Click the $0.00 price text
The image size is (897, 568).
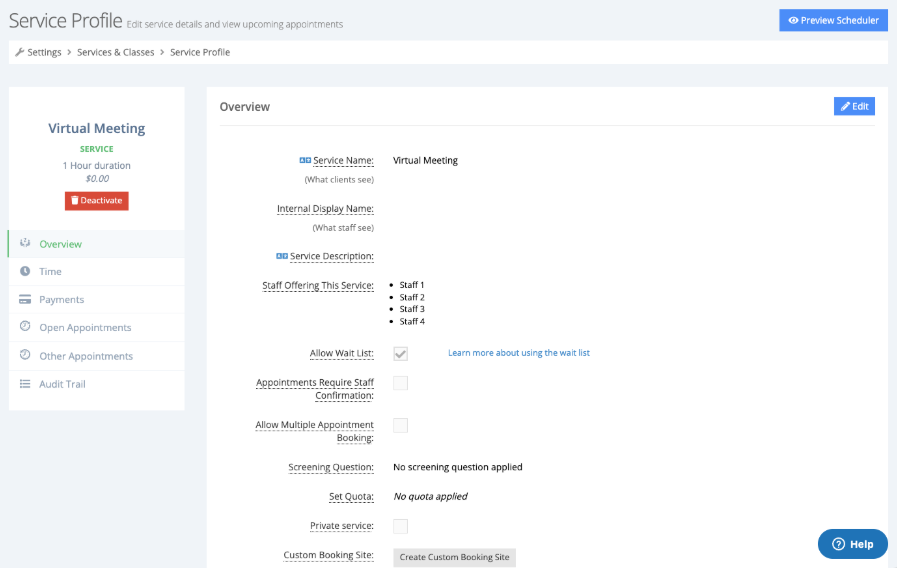(97, 178)
